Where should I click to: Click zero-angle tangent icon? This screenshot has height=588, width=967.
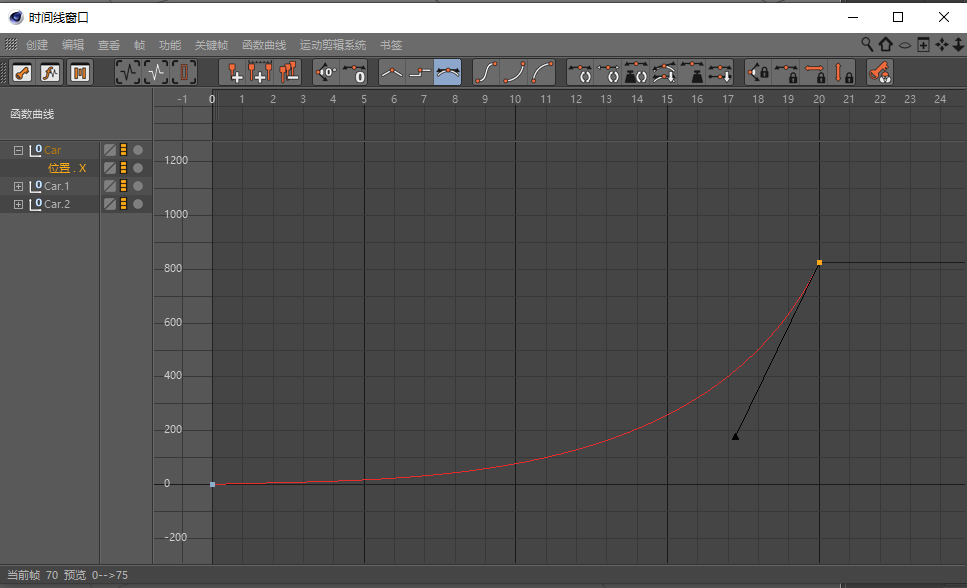pyautogui.click(x=326, y=73)
